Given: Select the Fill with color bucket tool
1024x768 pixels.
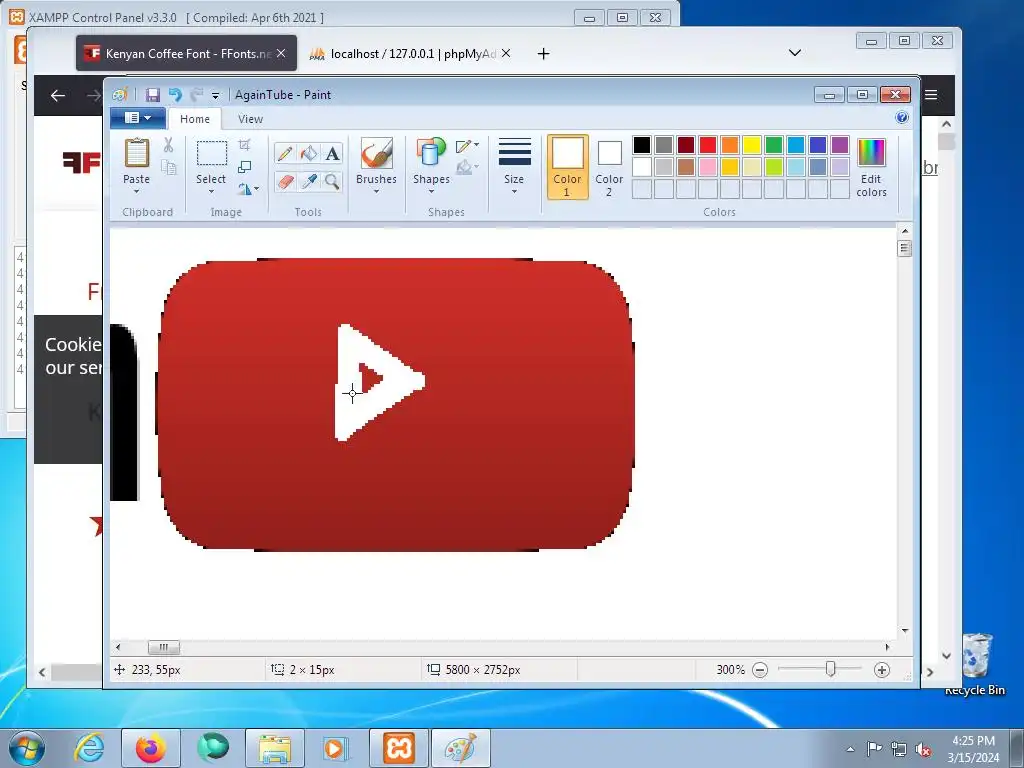Looking at the screenshot, I should click(309, 153).
